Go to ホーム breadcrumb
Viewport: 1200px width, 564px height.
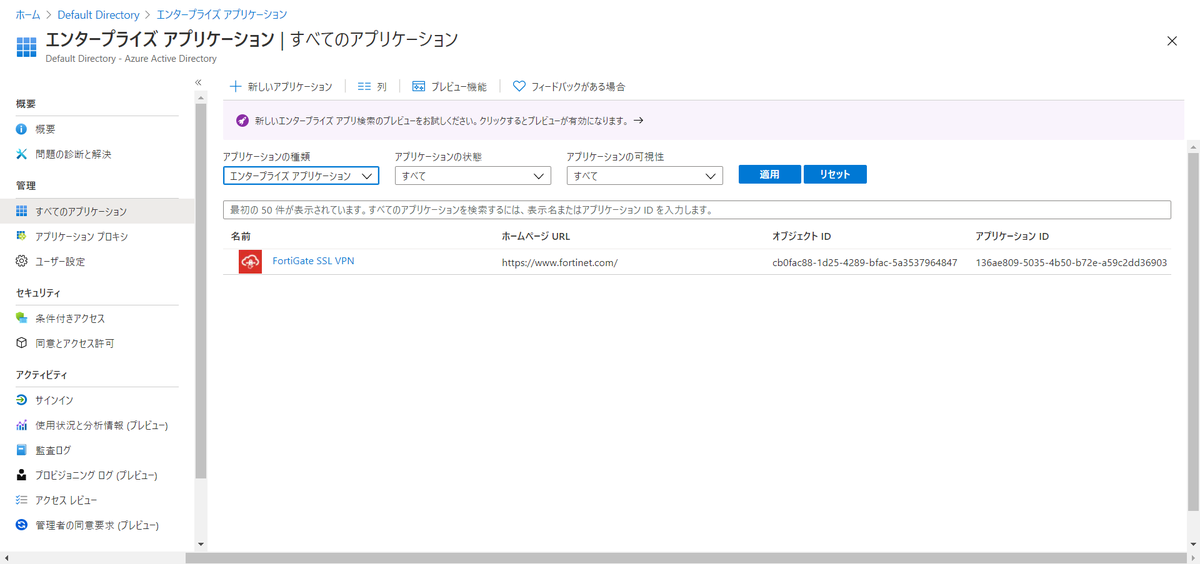(x=28, y=15)
